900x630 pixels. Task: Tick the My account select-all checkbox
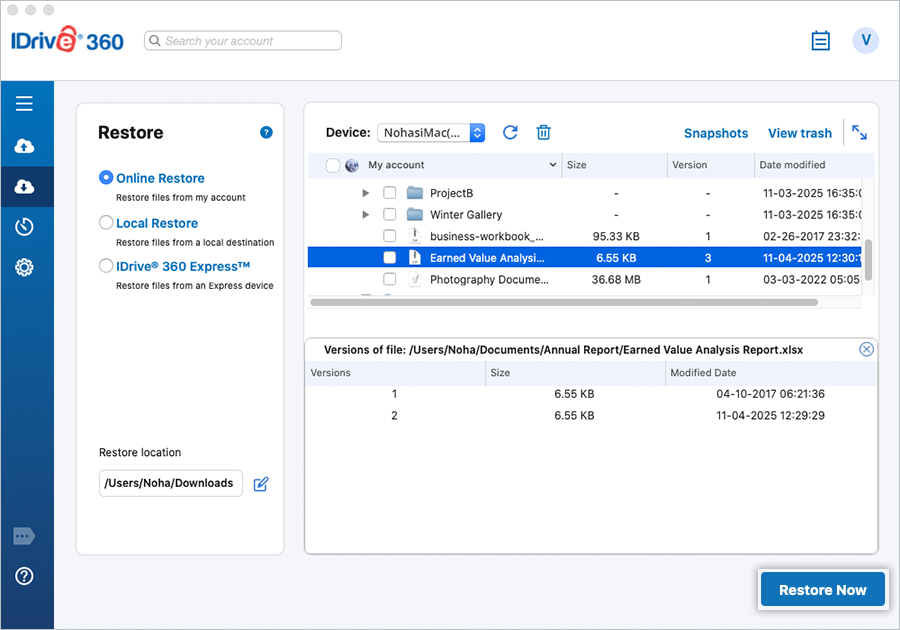pyautogui.click(x=333, y=165)
